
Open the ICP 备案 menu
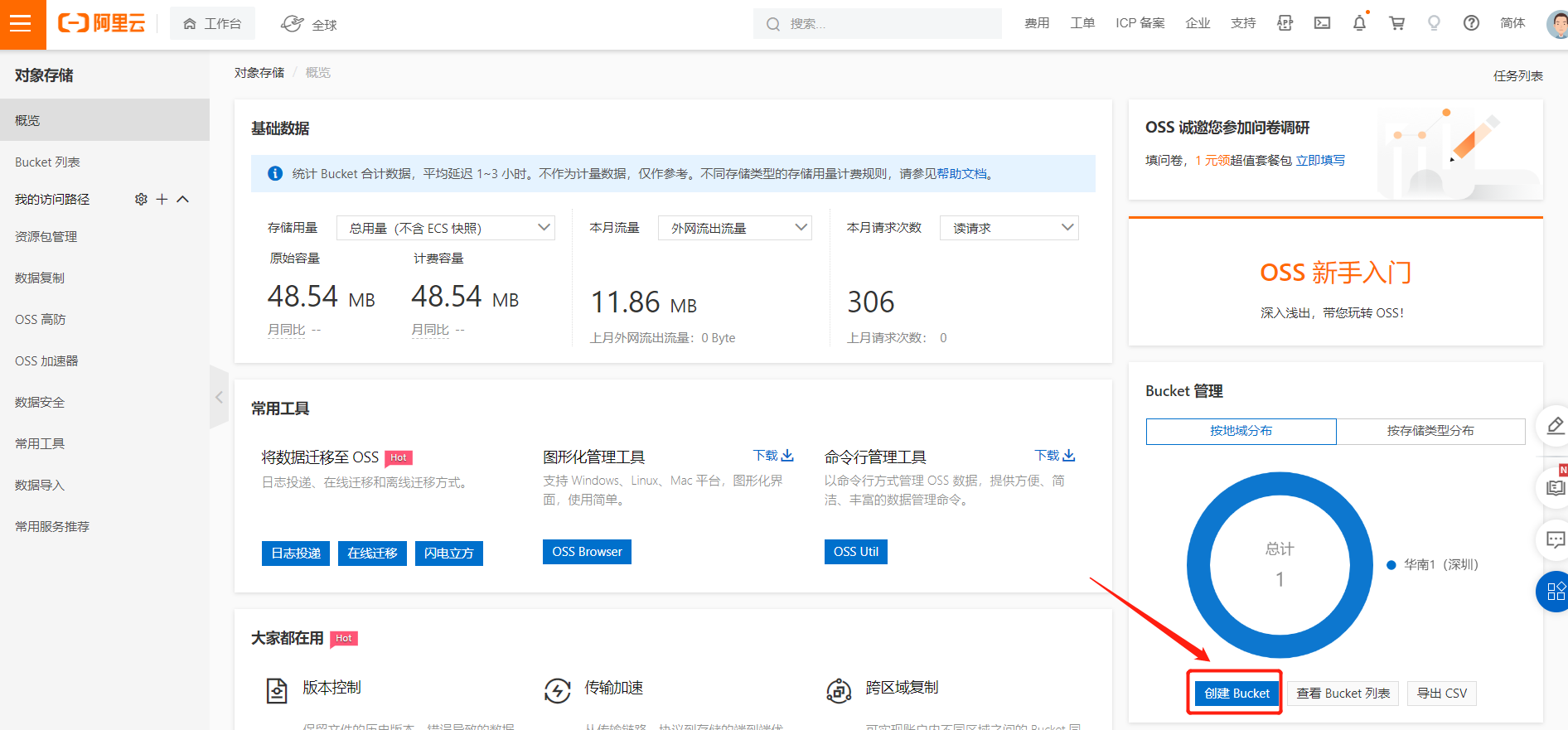pos(1140,23)
